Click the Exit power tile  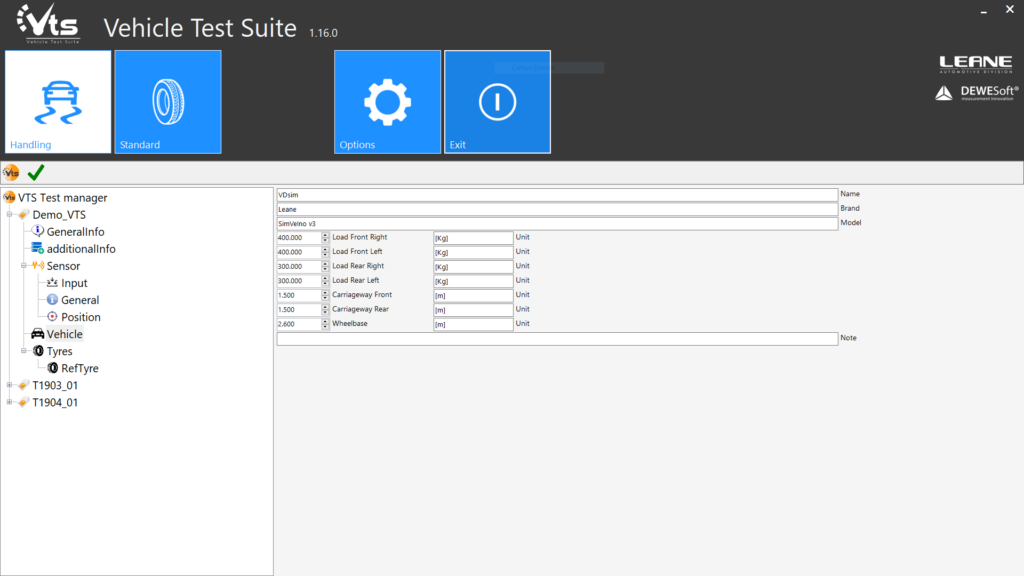[x=497, y=102]
